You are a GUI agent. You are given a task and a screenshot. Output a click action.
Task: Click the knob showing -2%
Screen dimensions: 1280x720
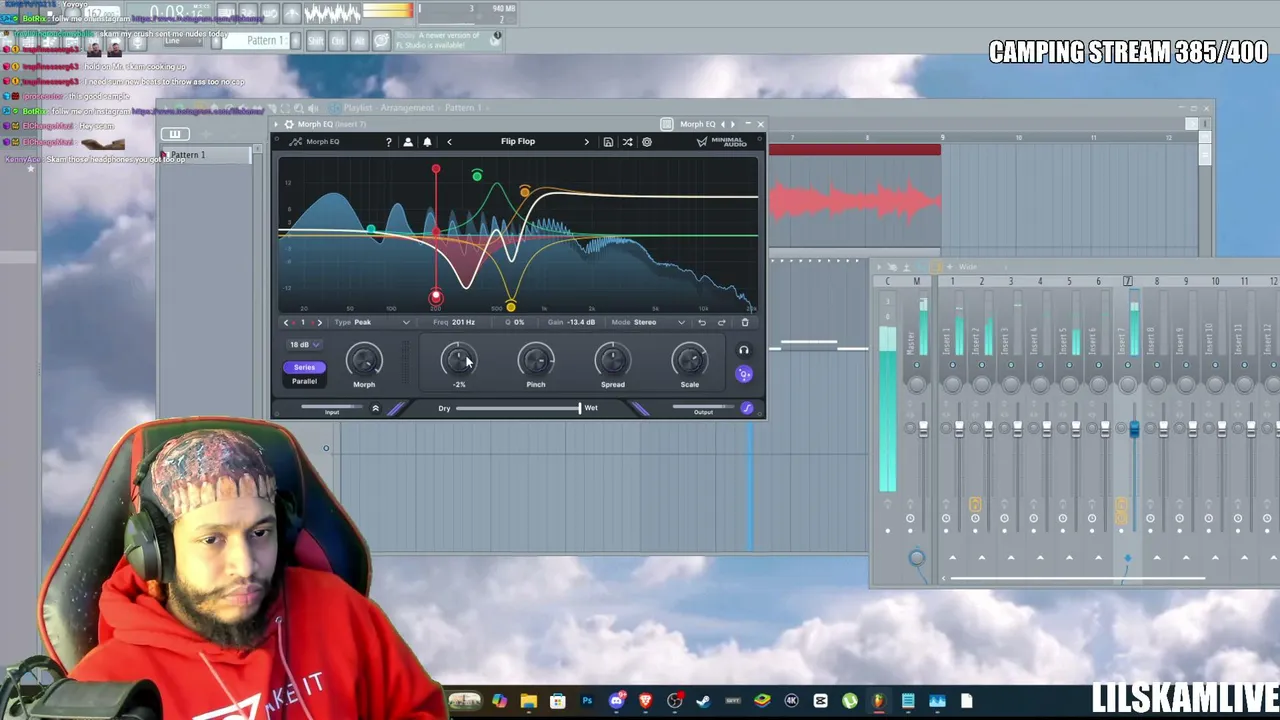click(459, 360)
